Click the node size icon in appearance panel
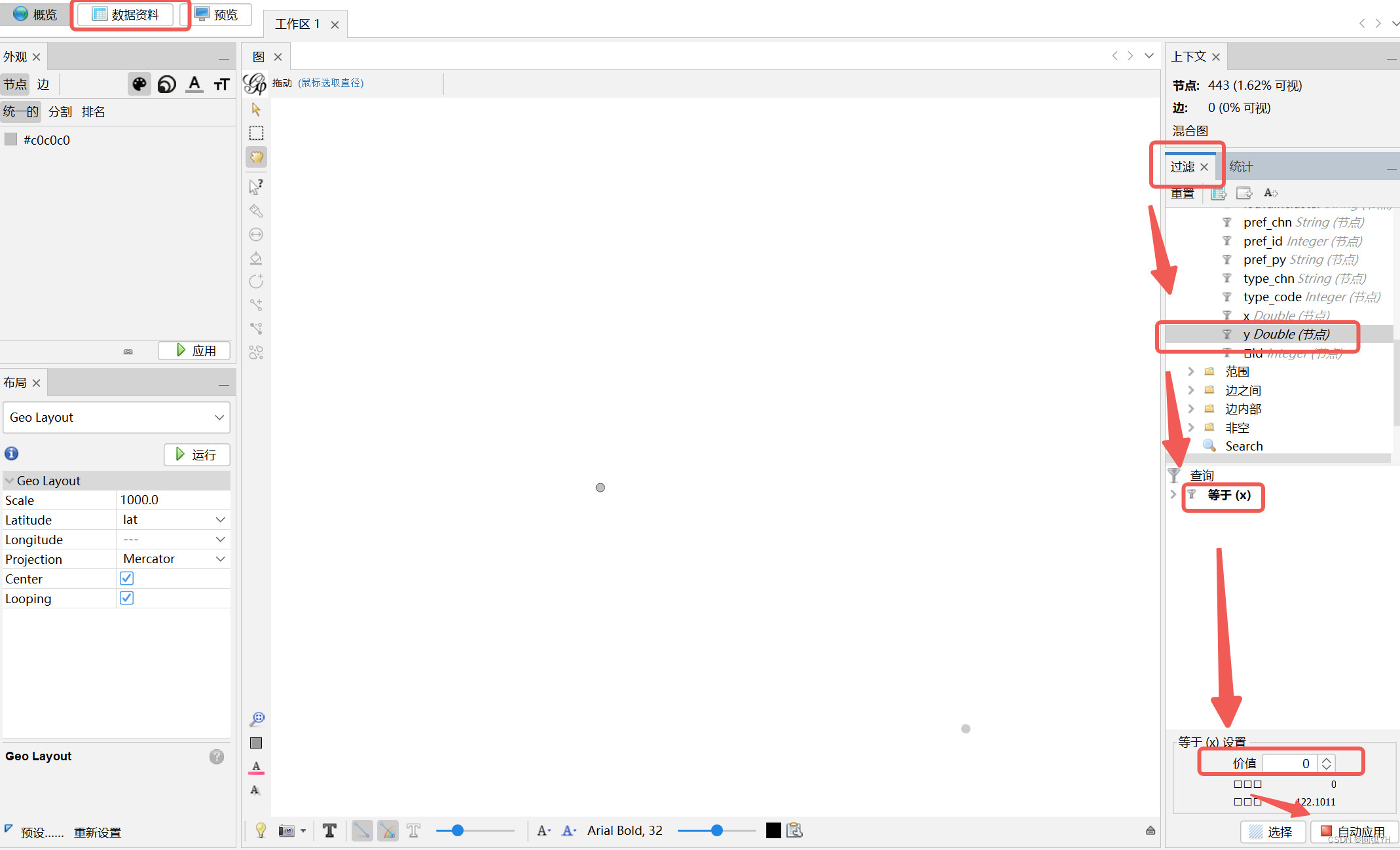The image size is (1400, 850). pos(167,84)
